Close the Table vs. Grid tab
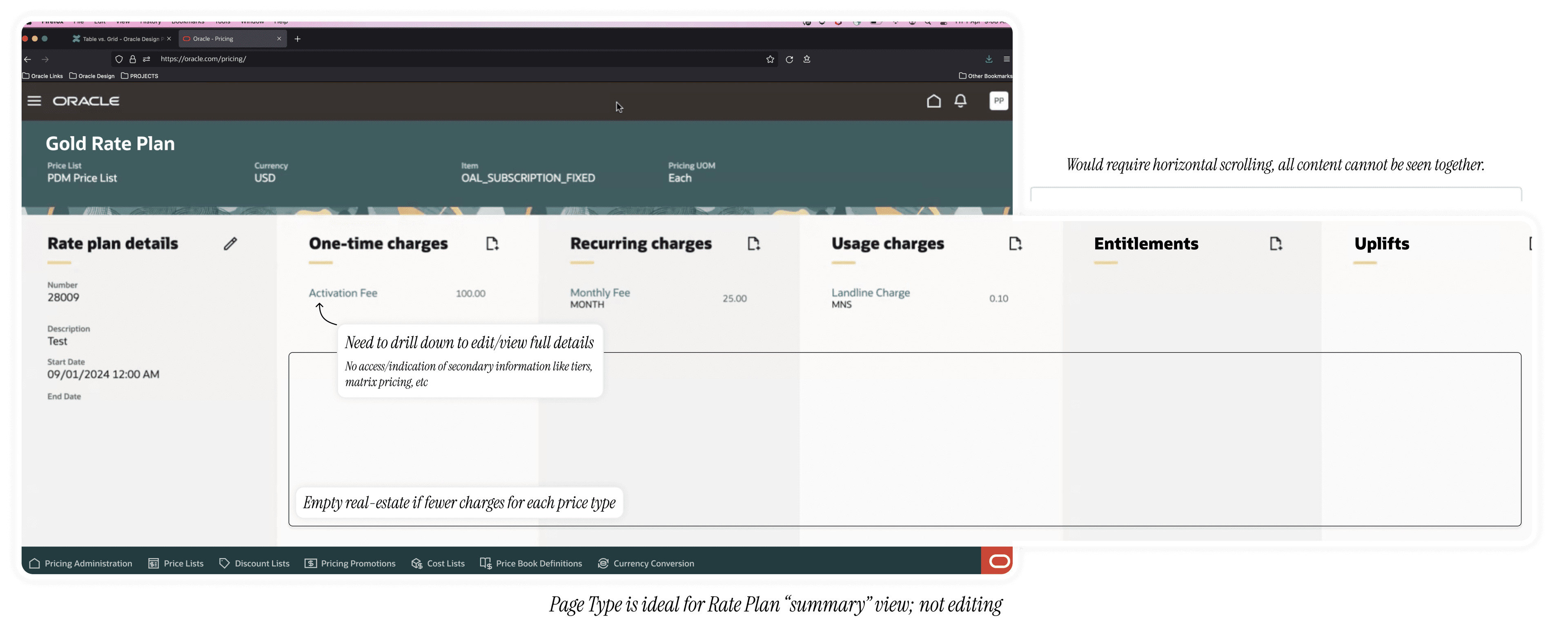 (169, 39)
